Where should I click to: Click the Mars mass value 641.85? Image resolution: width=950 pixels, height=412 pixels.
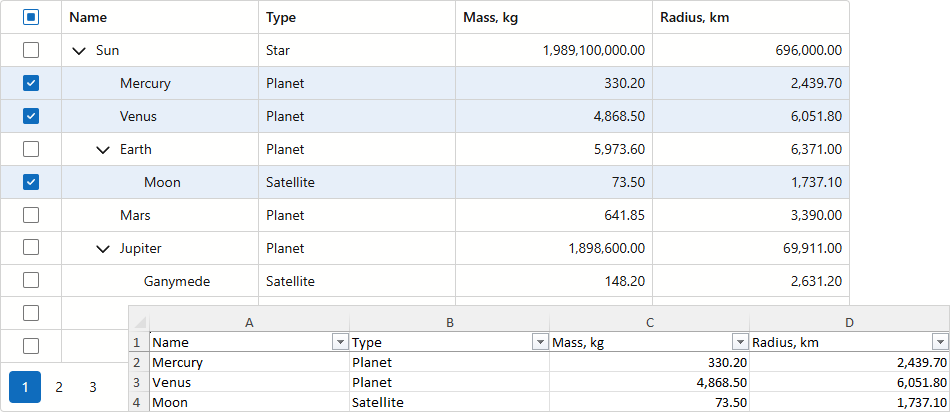click(x=623, y=215)
